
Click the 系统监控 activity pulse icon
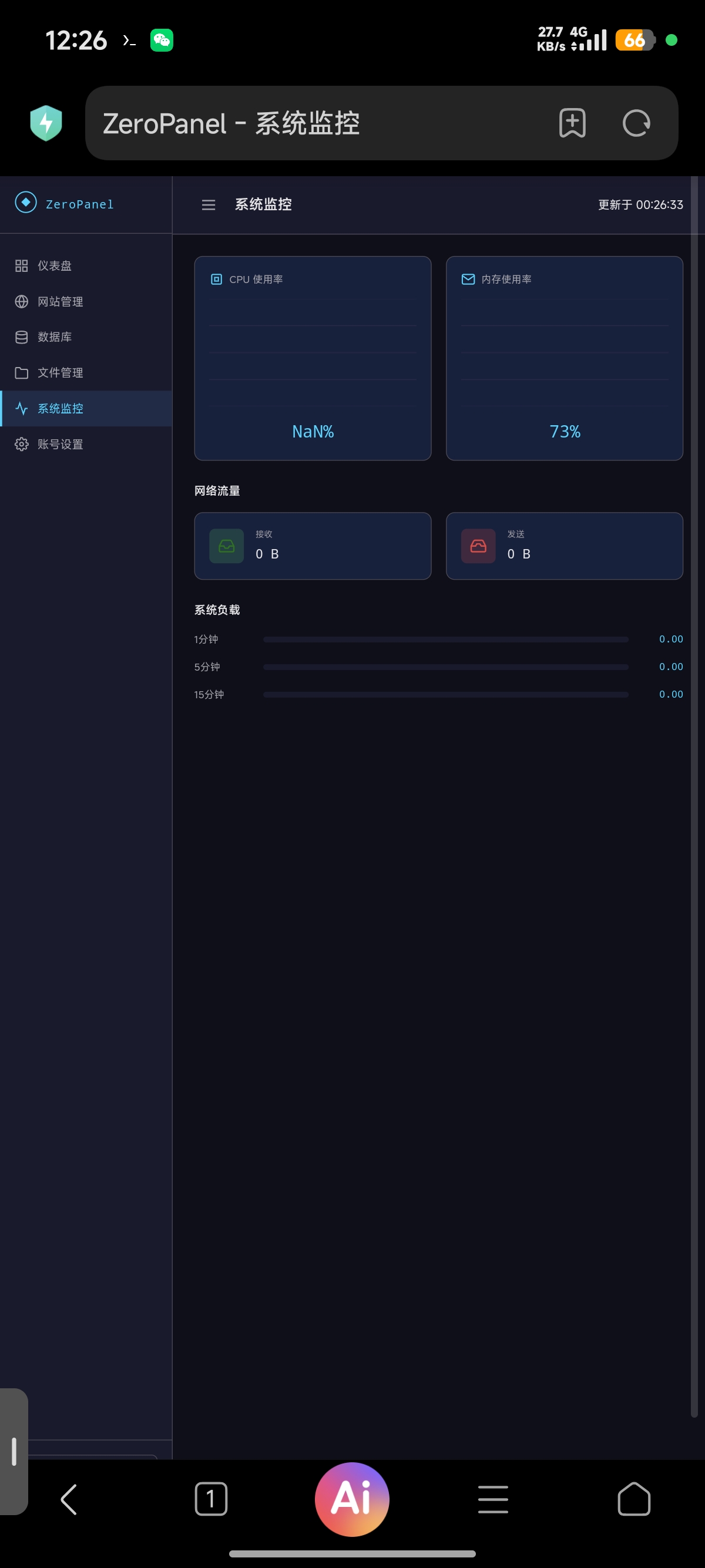[21, 408]
